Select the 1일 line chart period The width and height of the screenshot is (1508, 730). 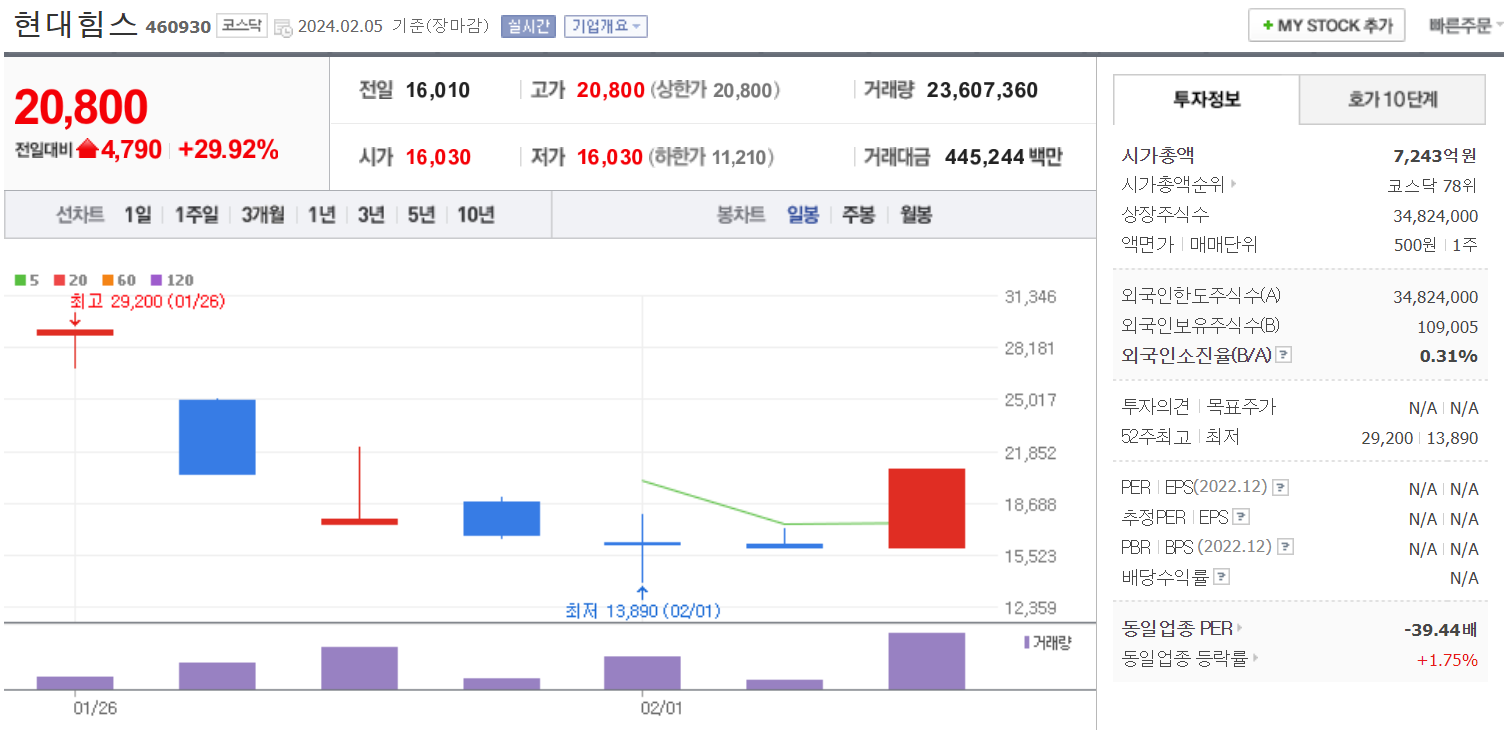coord(137,215)
